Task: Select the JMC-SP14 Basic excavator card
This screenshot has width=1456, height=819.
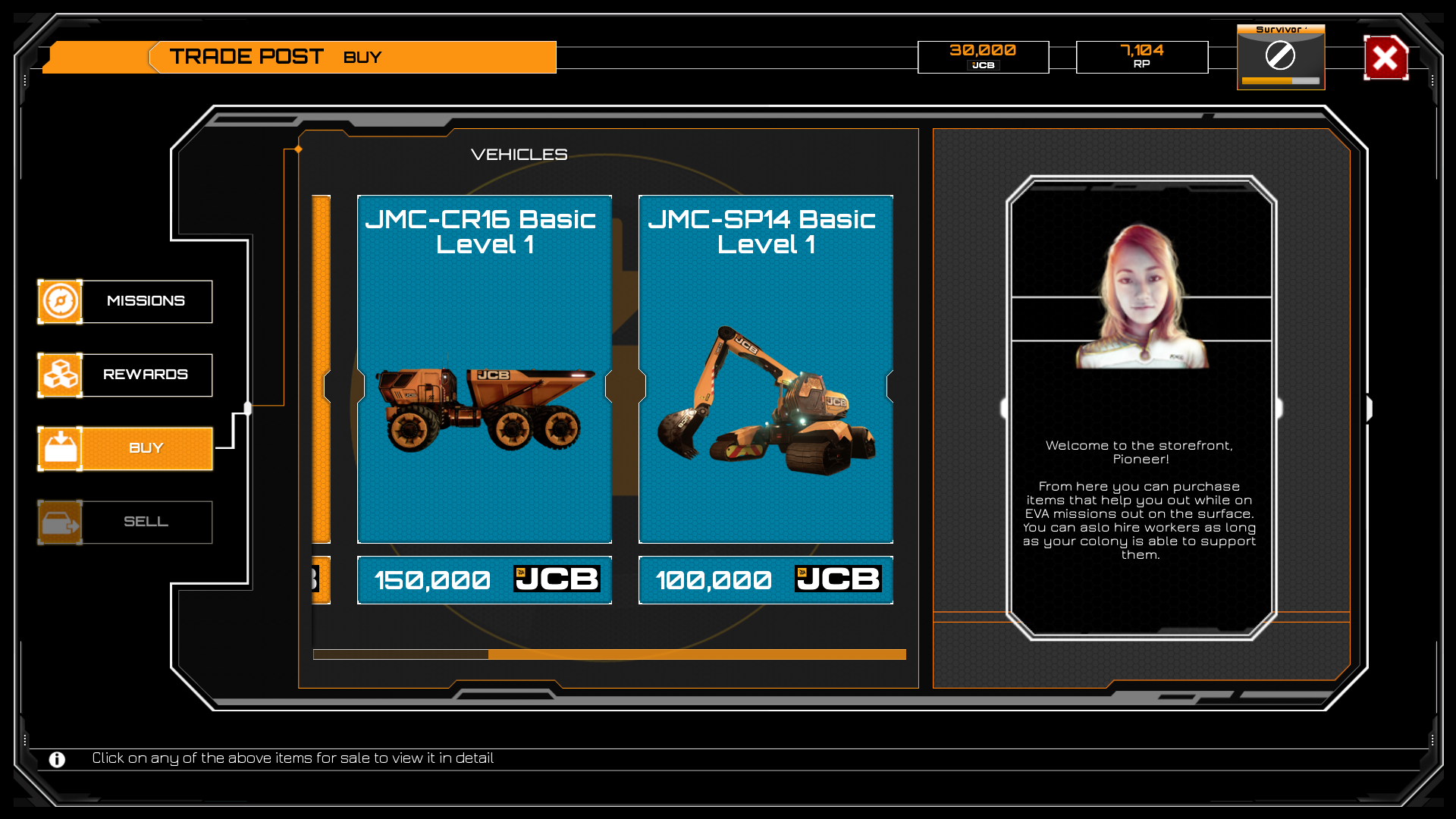Action: [x=766, y=369]
